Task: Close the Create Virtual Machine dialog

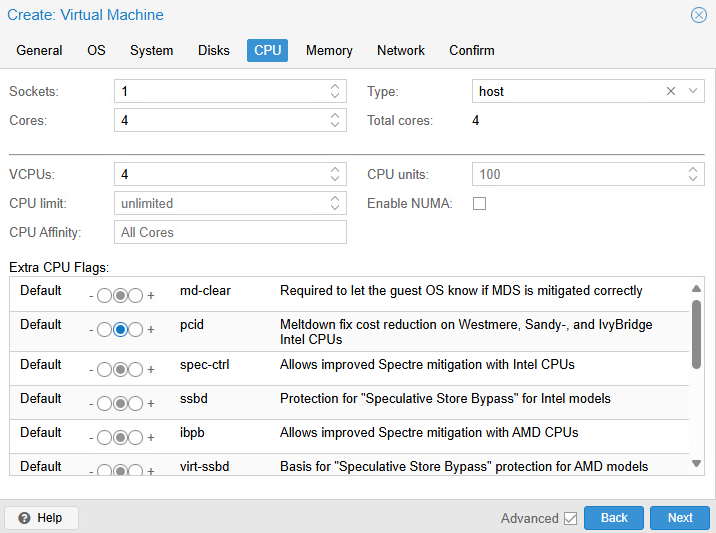Action: click(x=698, y=15)
